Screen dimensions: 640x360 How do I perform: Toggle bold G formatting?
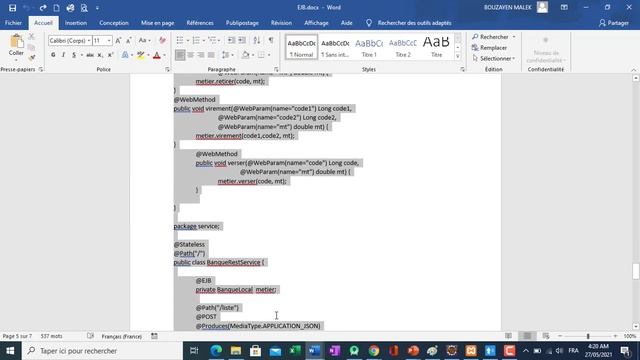click(x=53, y=55)
